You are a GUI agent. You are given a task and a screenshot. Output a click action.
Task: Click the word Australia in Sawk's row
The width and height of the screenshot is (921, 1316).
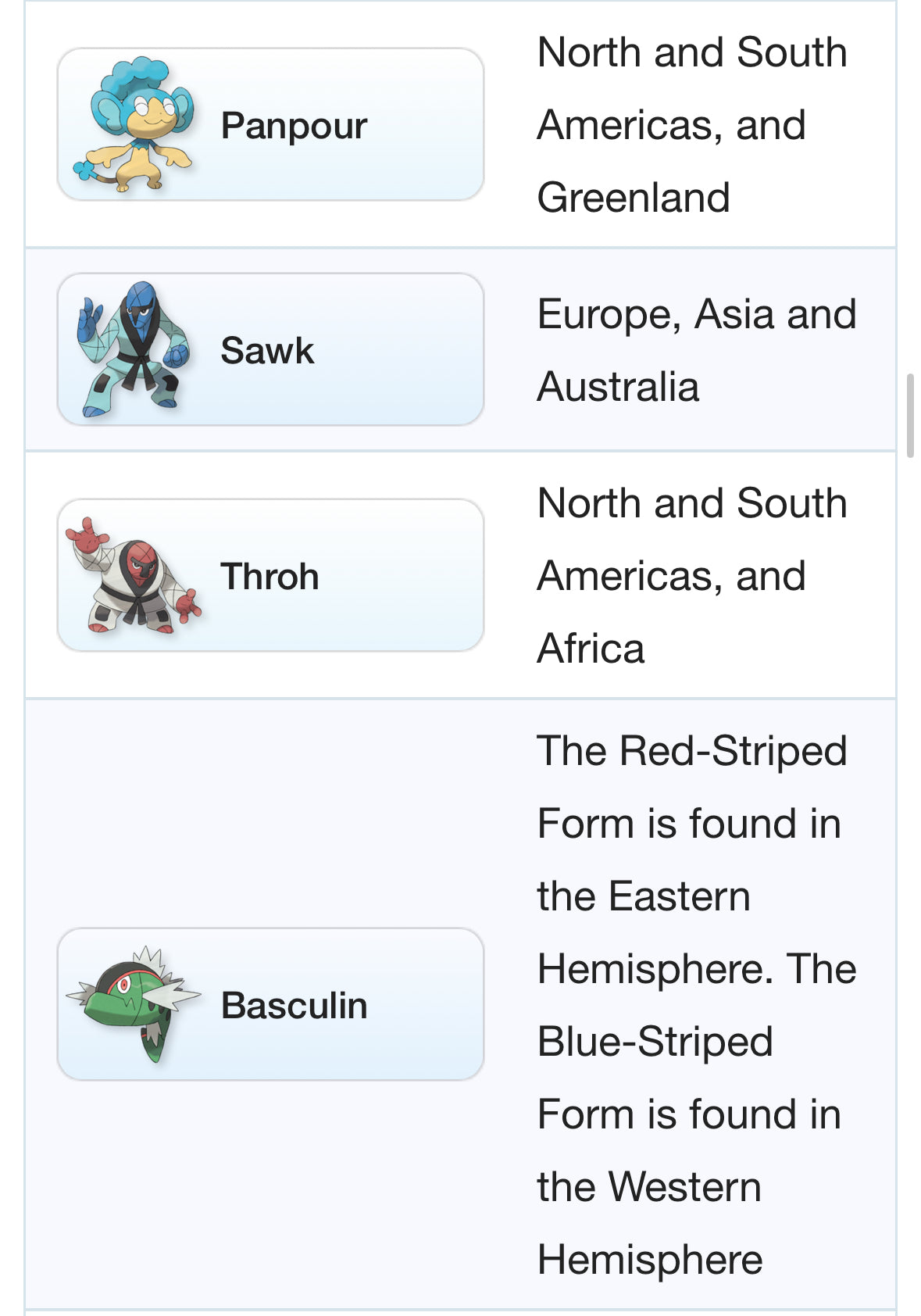618,387
